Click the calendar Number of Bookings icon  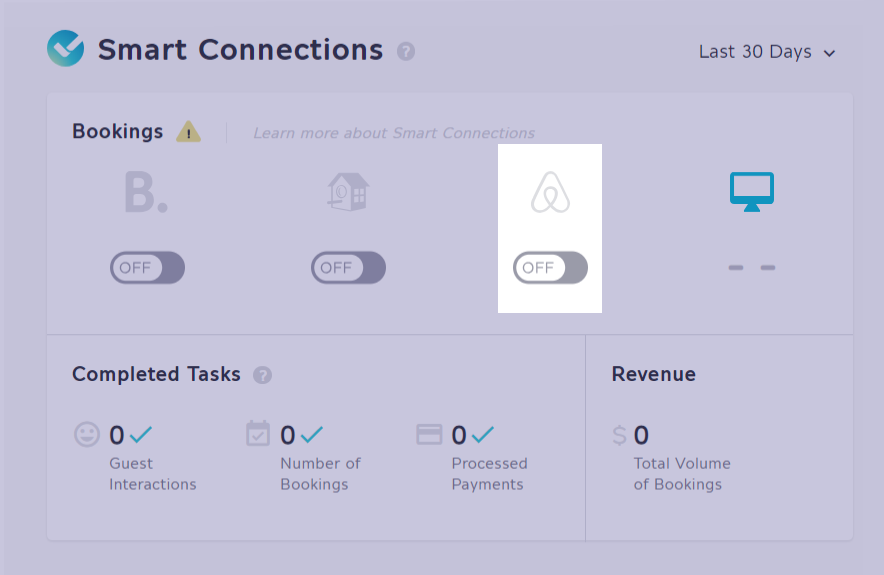[258, 434]
